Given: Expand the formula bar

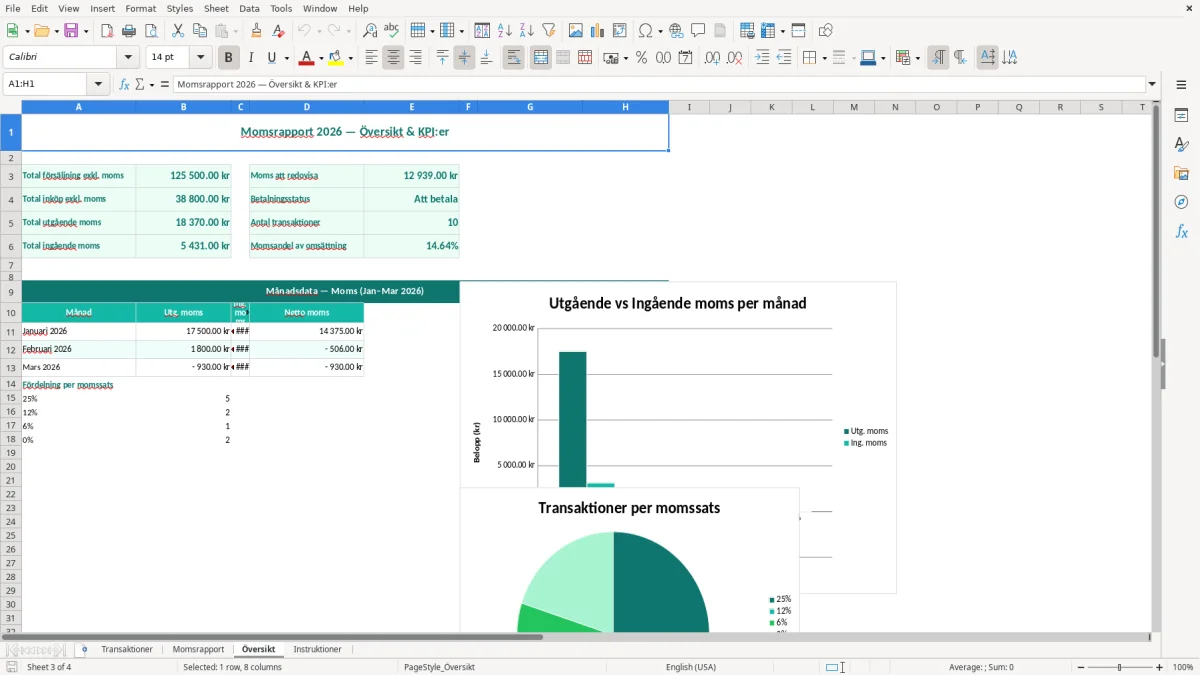Looking at the screenshot, I should pyautogui.click(x=1152, y=85).
